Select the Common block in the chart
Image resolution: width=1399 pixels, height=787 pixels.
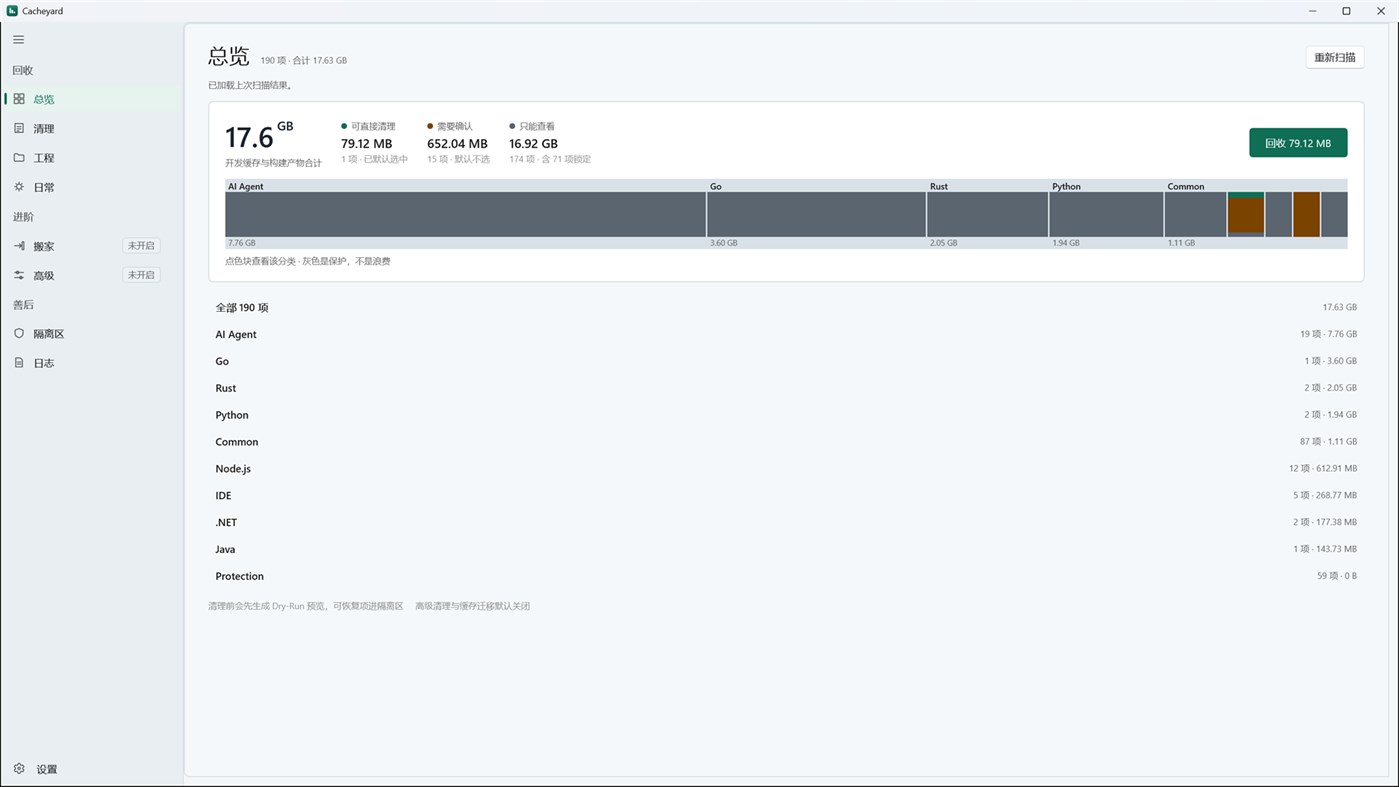(x=1196, y=214)
